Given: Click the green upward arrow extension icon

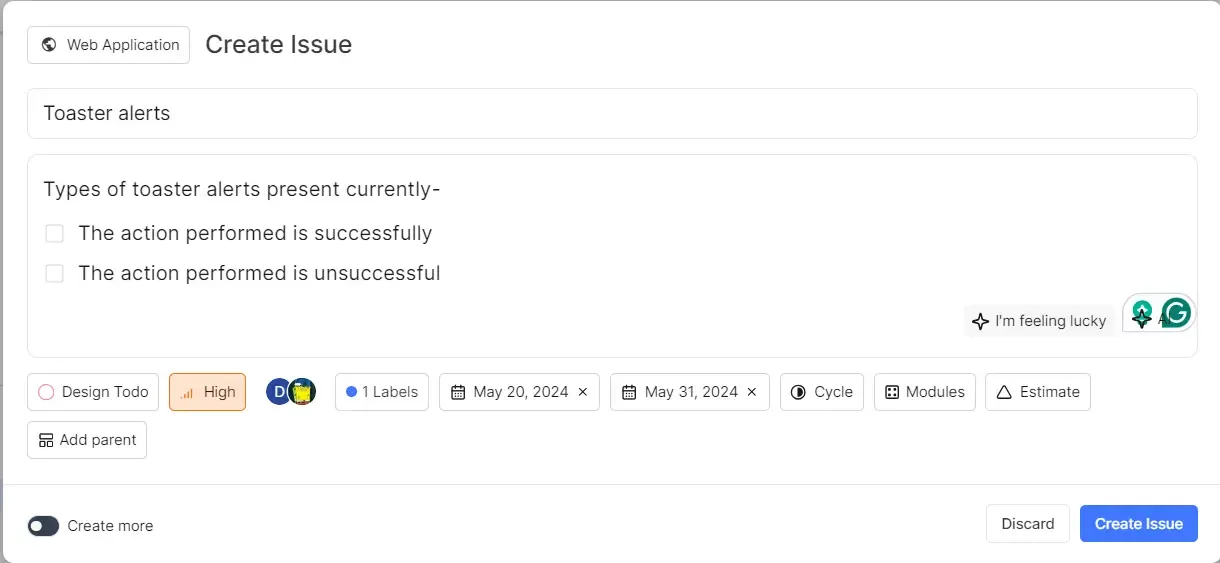Looking at the screenshot, I should click(1142, 310).
